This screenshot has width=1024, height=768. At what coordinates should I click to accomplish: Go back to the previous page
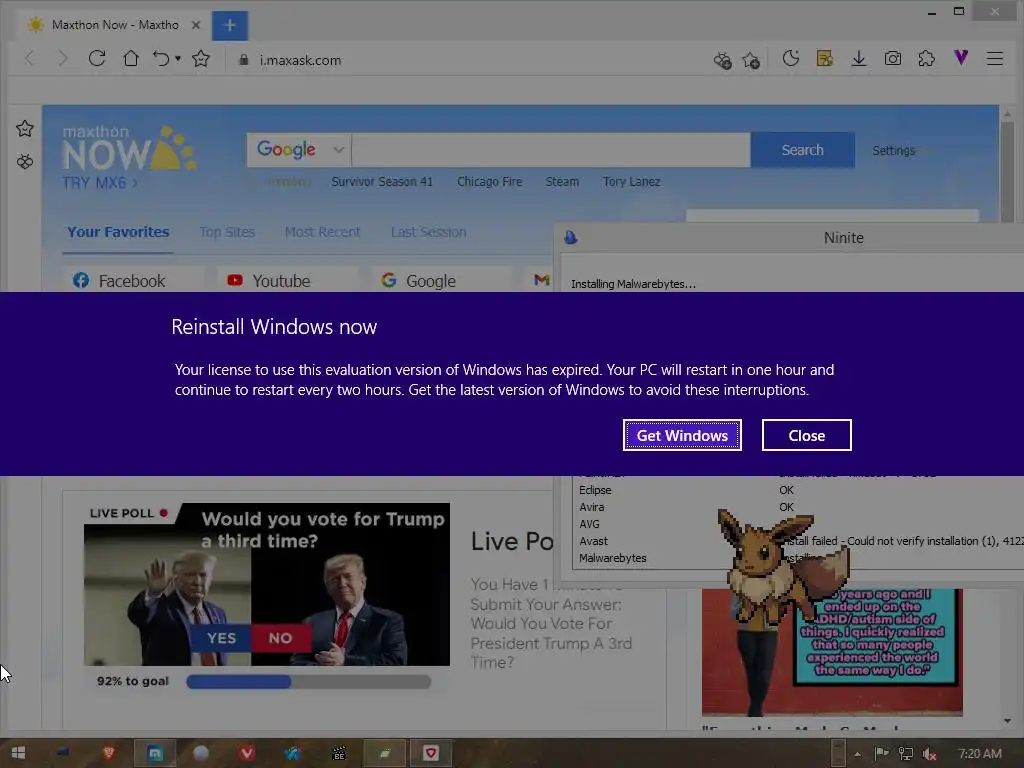tap(29, 59)
